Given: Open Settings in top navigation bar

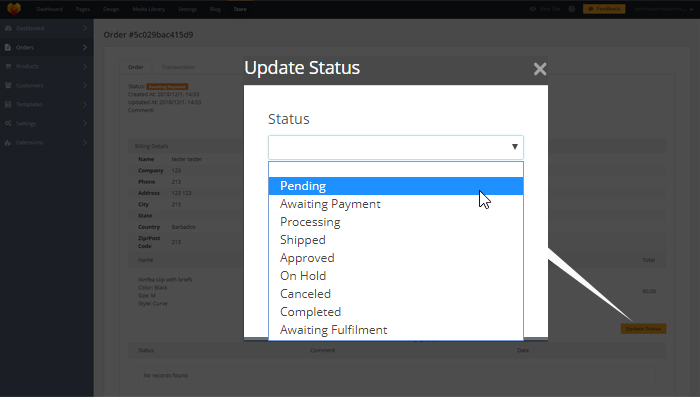Looking at the screenshot, I should pyautogui.click(x=187, y=9).
